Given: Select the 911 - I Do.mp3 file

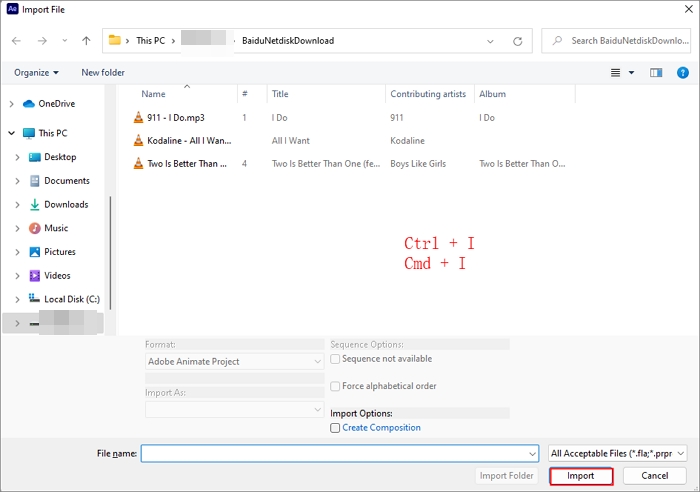Looking at the screenshot, I should [x=174, y=117].
